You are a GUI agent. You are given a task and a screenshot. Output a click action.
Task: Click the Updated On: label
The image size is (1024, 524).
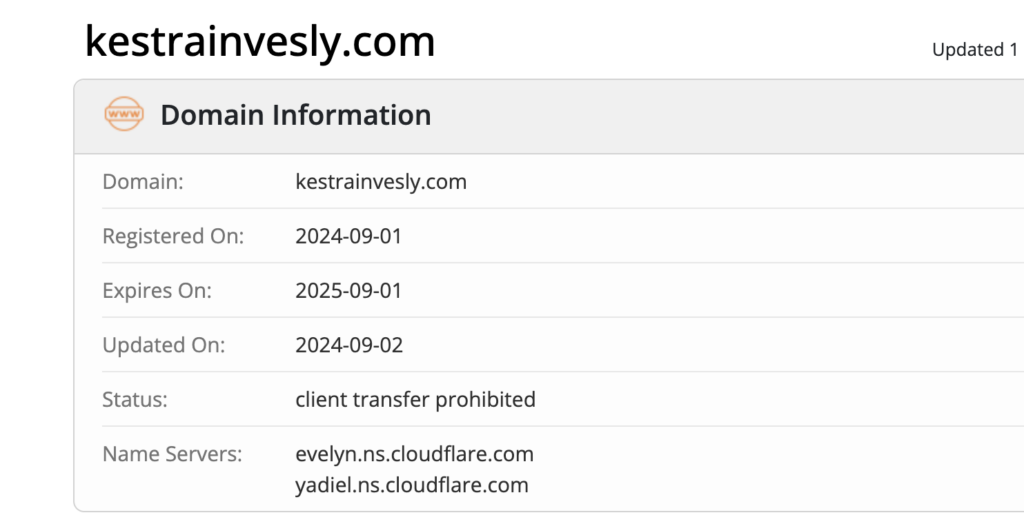(x=164, y=344)
